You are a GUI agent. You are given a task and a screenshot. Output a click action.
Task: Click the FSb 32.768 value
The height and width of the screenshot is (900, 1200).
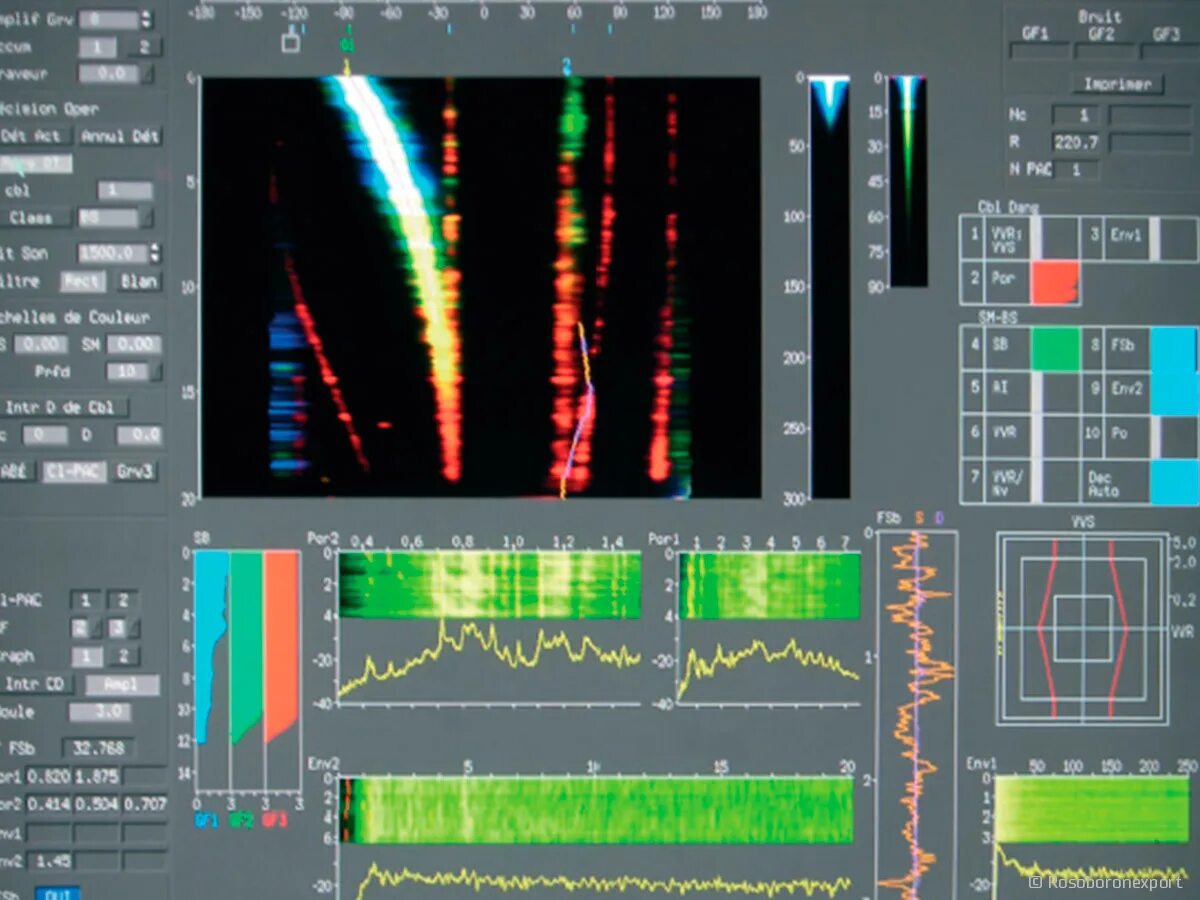click(x=98, y=748)
